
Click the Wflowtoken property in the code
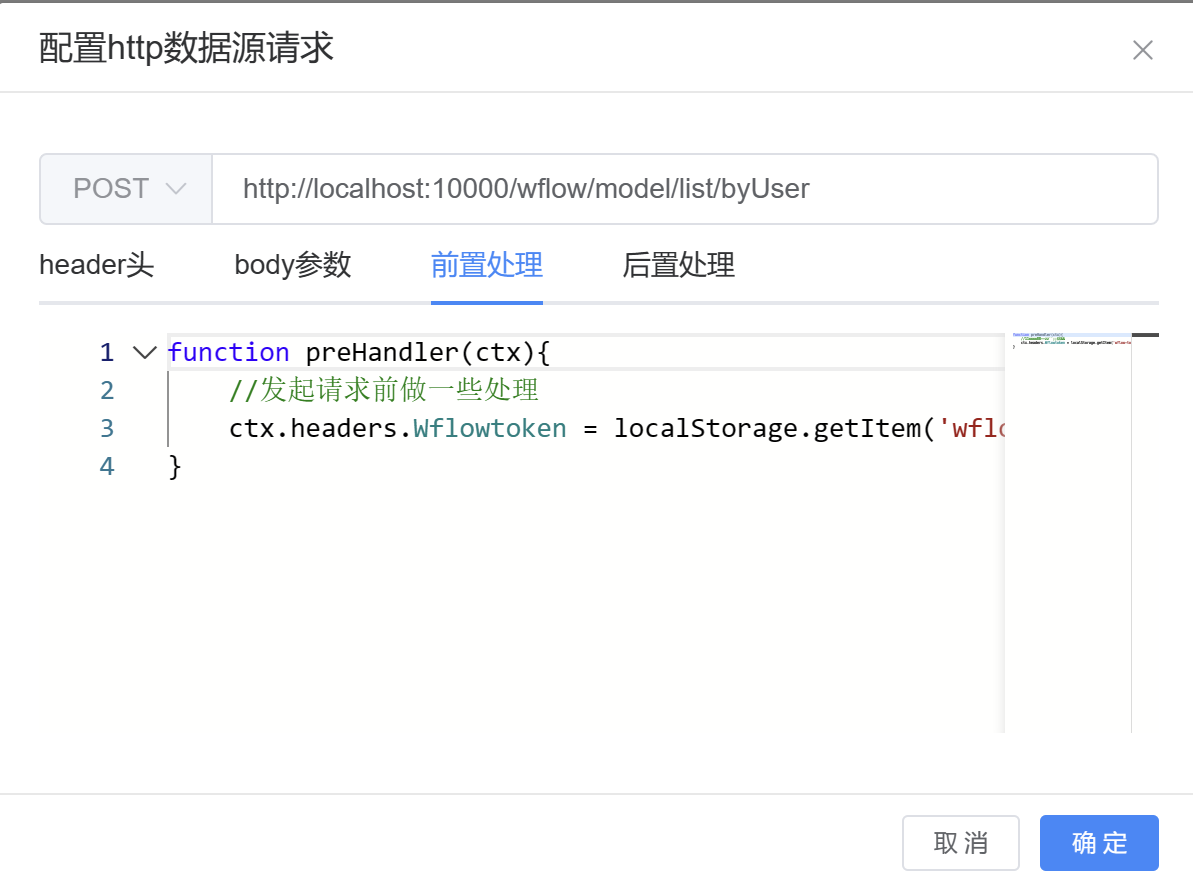(x=490, y=428)
